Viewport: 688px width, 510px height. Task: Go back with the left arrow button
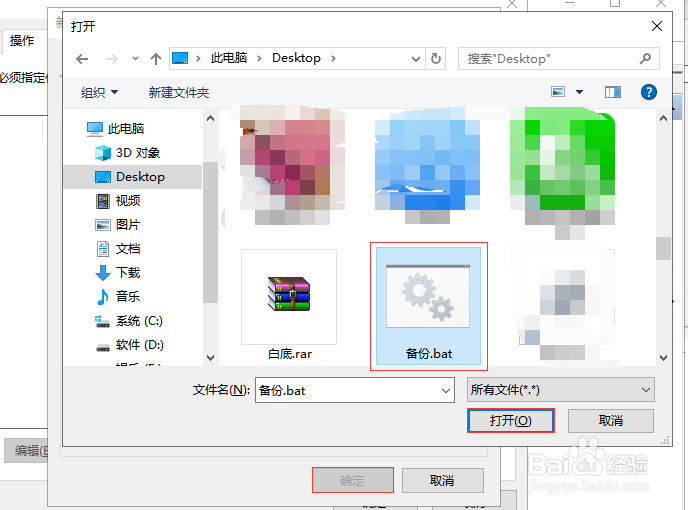pyautogui.click(x=82, y=59)
